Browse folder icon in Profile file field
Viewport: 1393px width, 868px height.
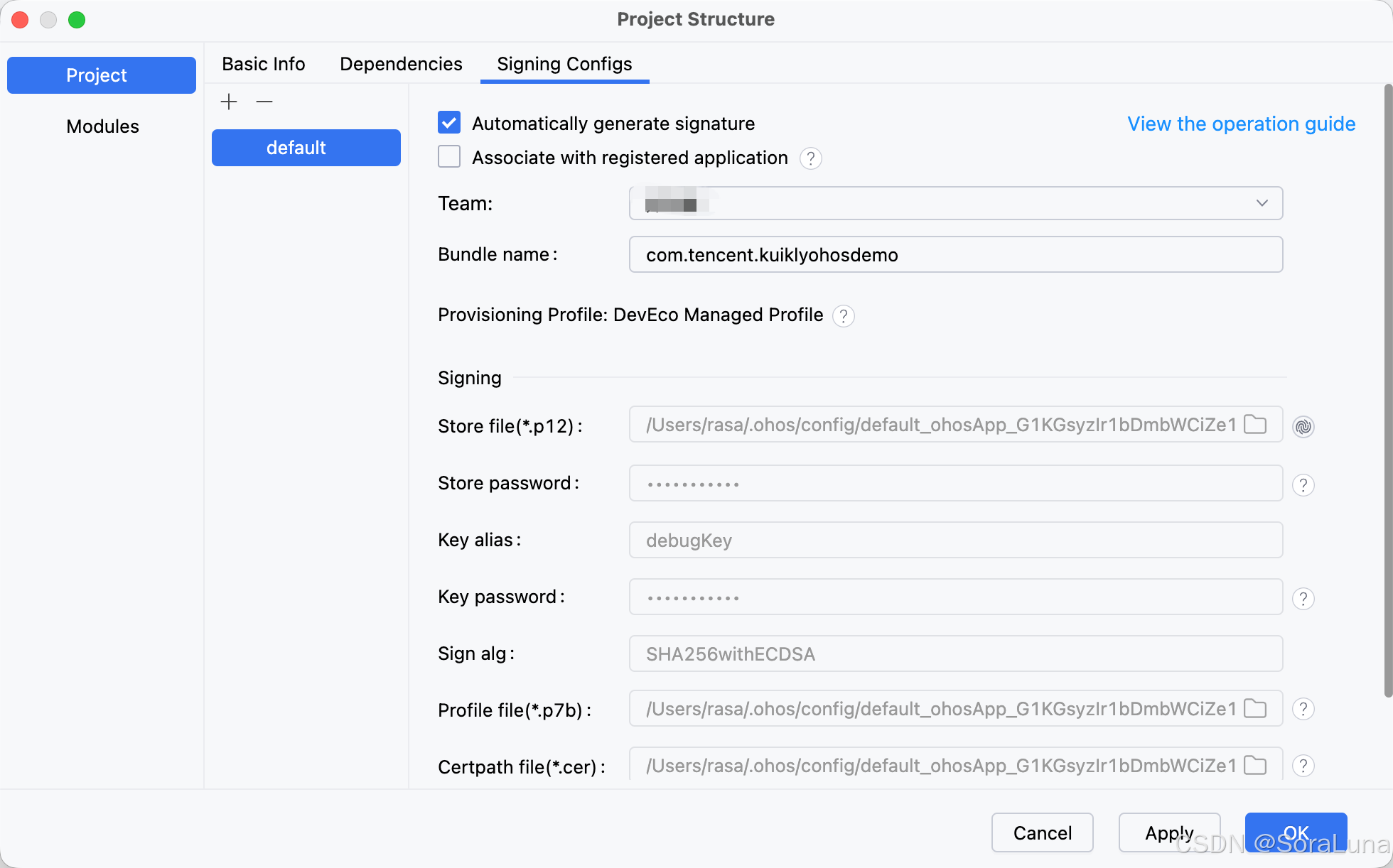1255,709
